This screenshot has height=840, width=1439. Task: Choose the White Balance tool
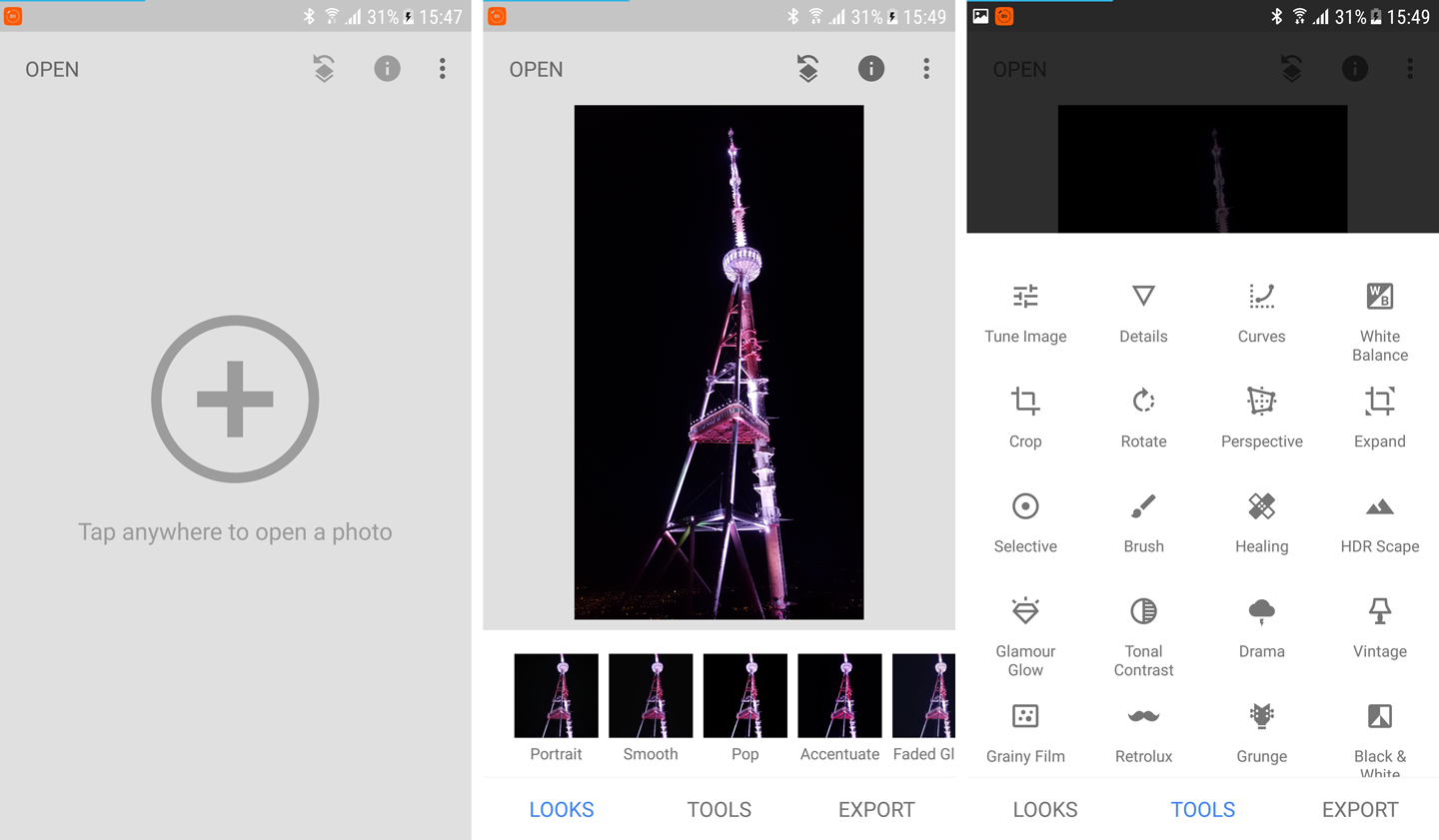[x=1379, y=320]
